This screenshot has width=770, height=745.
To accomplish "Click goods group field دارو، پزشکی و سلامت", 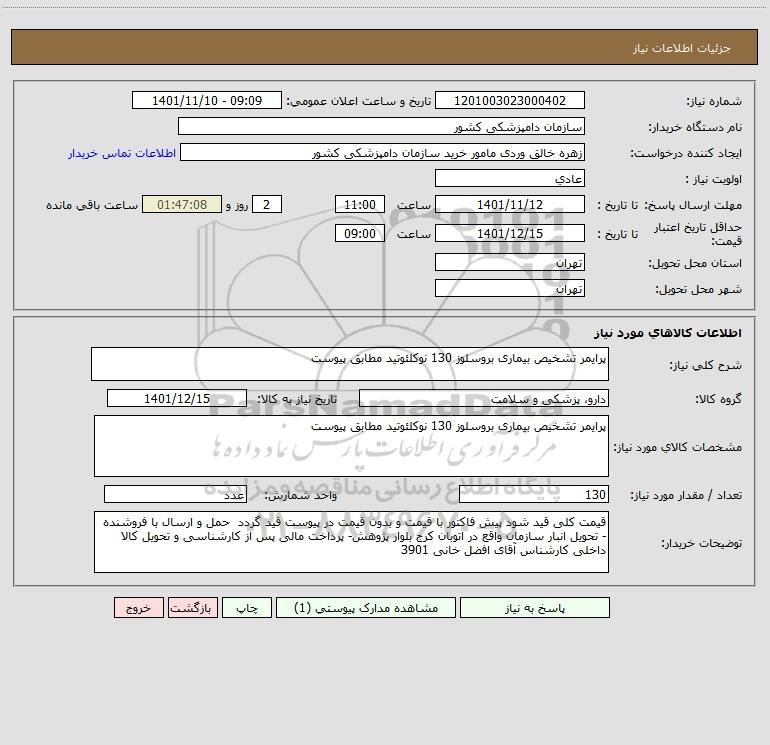I will [x=484, y=398].
